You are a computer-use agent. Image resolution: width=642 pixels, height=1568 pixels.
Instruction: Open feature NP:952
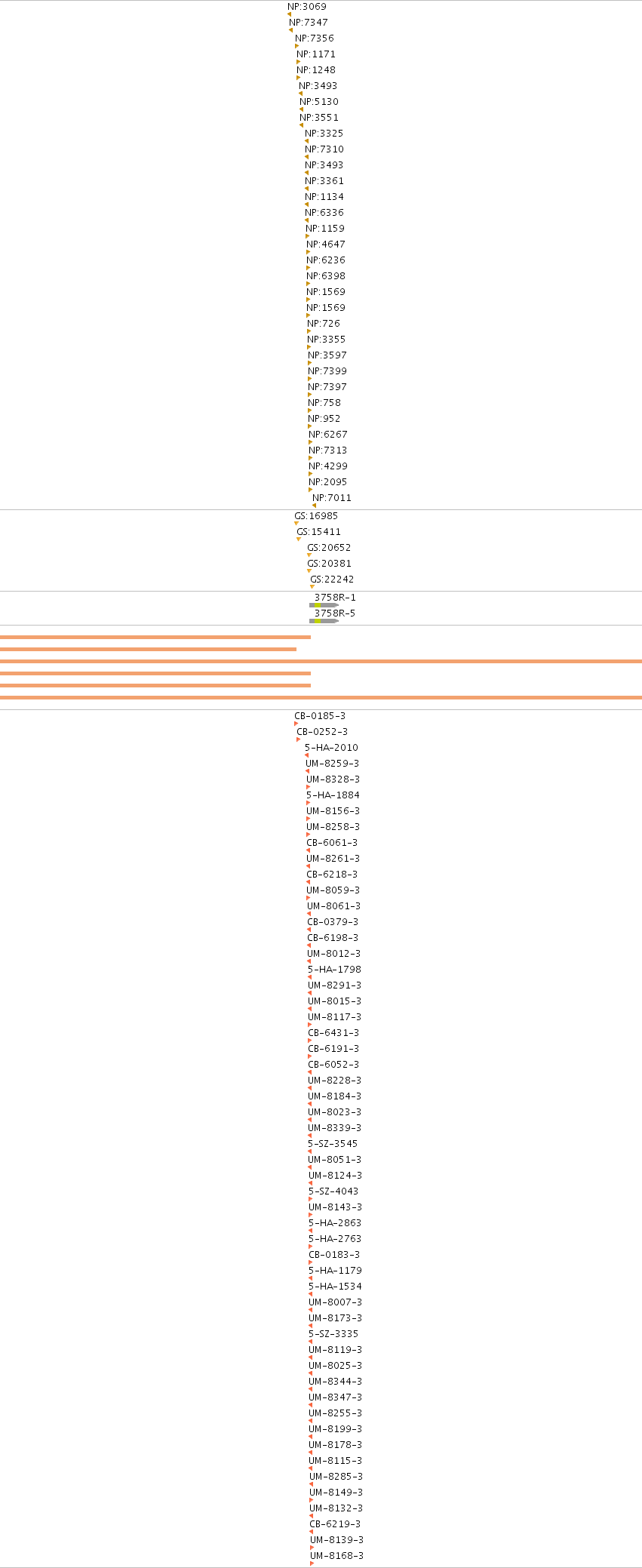[324, 419]
